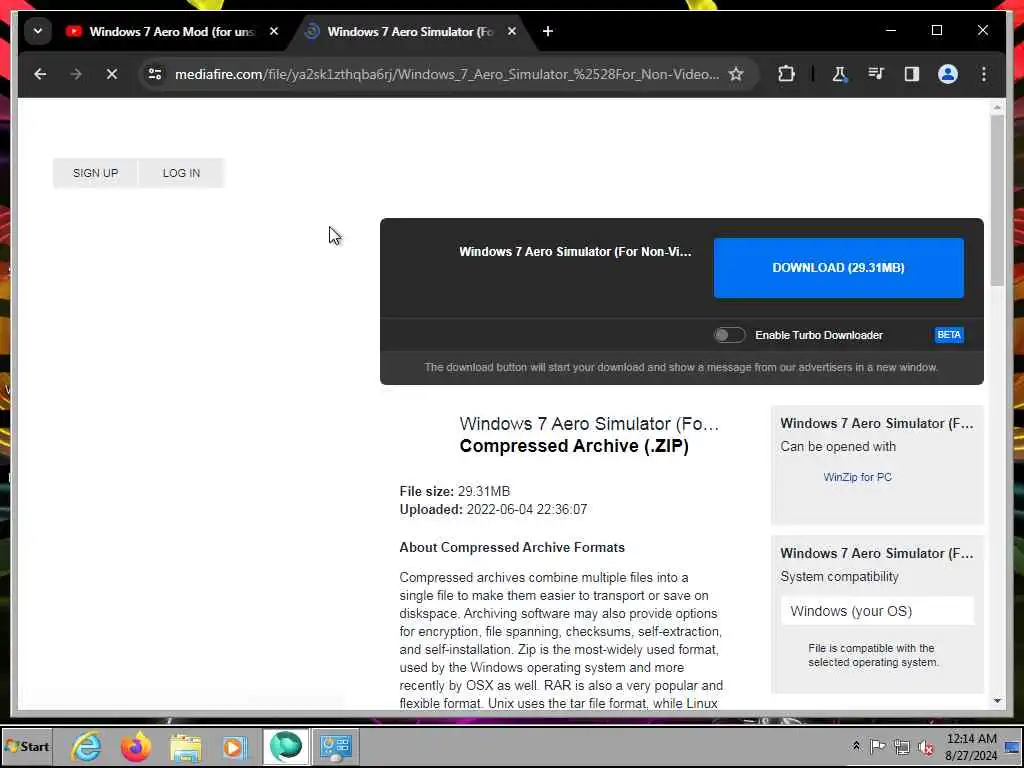Select the active browser taskbar icon
The image size is (1024, 768).
click(285, 746)
